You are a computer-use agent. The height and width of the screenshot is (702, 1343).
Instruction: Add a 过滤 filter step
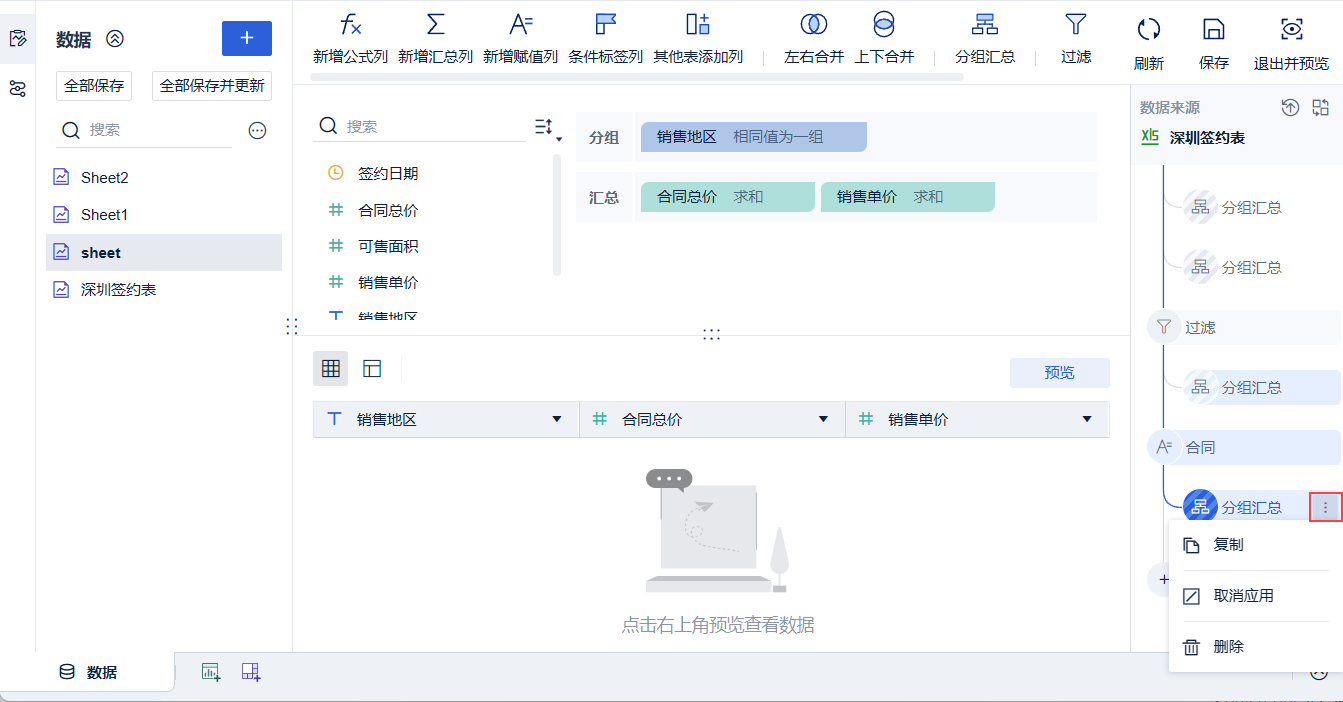(x=1076, y=25)
